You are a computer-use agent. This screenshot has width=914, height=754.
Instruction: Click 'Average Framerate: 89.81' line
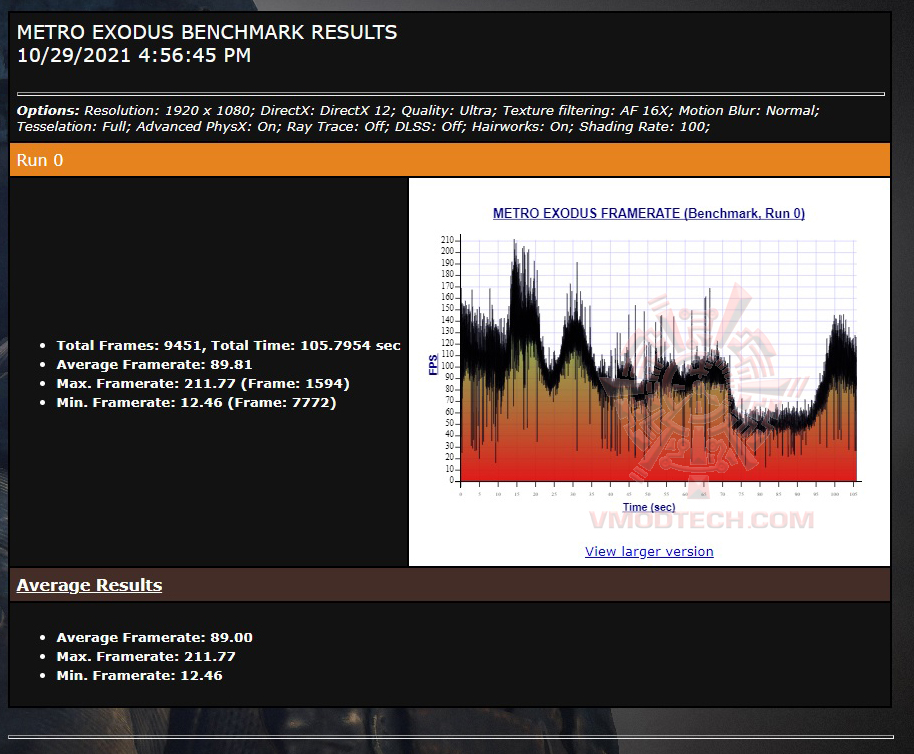[154, 364]
